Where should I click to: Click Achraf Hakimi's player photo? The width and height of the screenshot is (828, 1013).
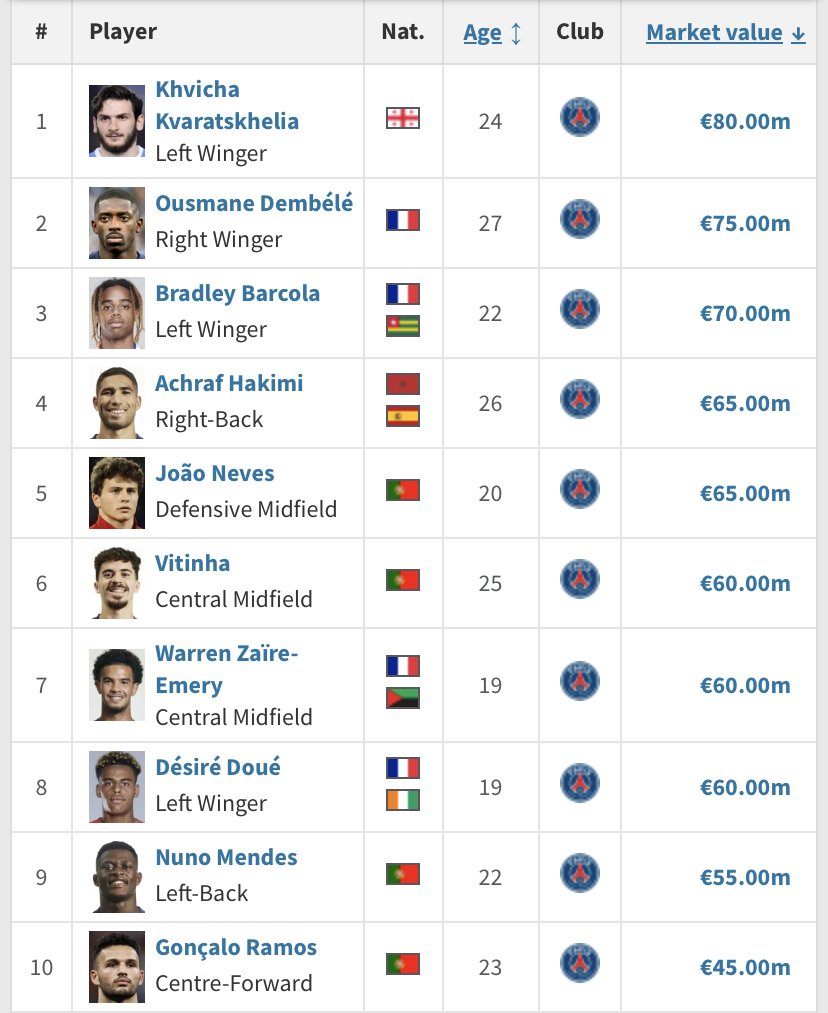tap(117, 403)
